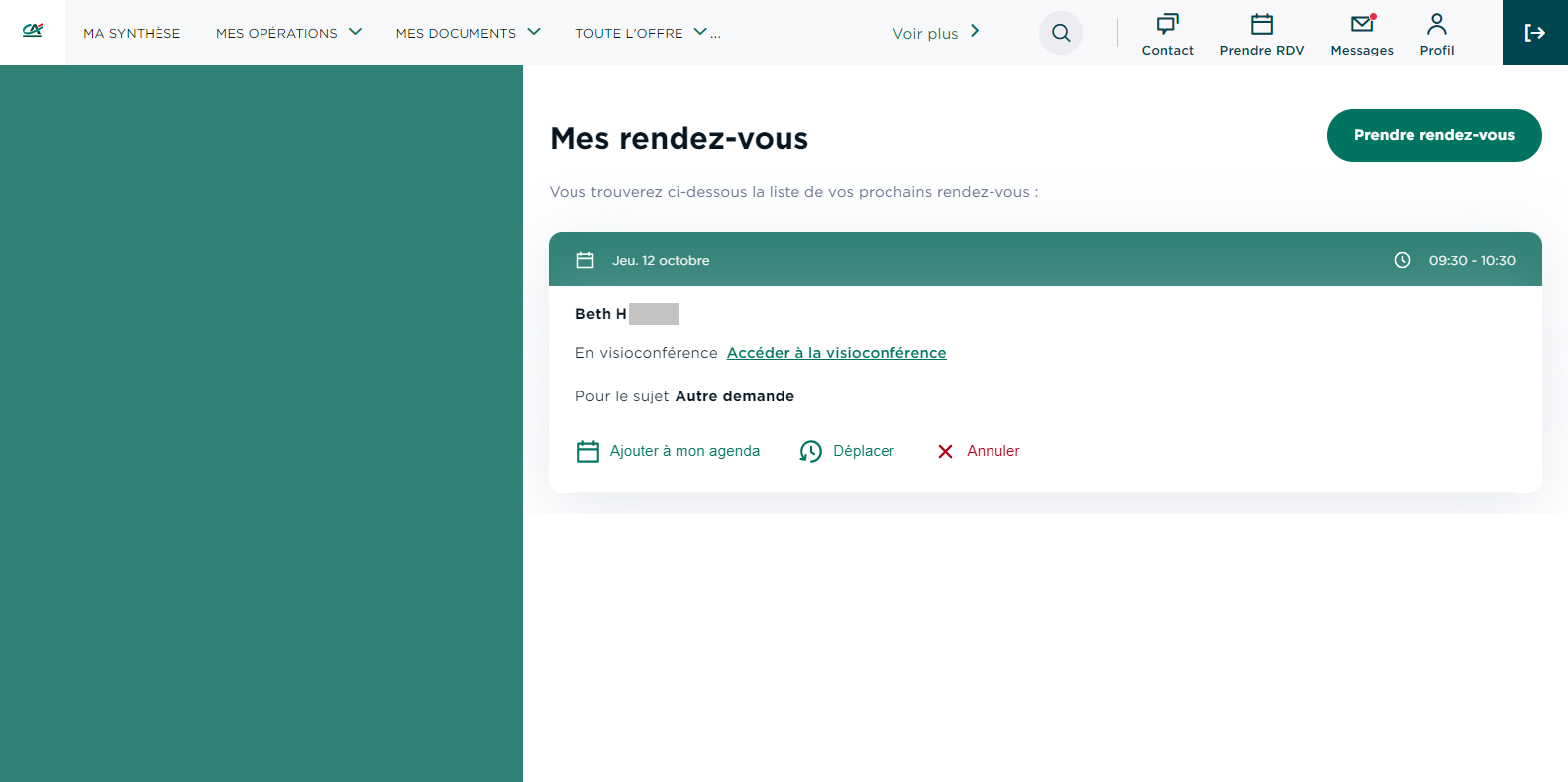Click the Crédit Agricole logo
Image resolution: width=1568 pixels, height=782 pixels.
tap(33, 31)
